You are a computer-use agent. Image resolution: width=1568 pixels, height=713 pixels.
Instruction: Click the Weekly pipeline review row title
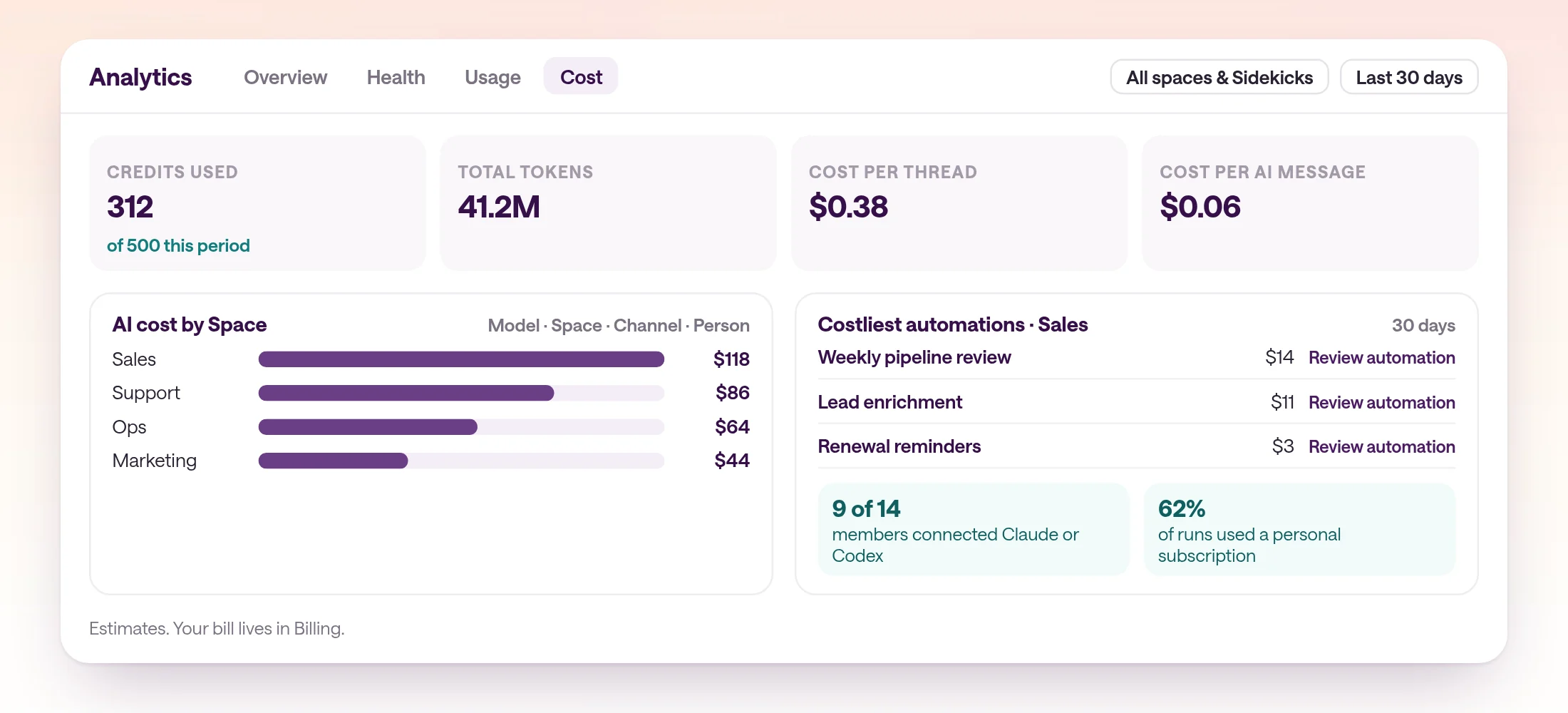[914, 357]
